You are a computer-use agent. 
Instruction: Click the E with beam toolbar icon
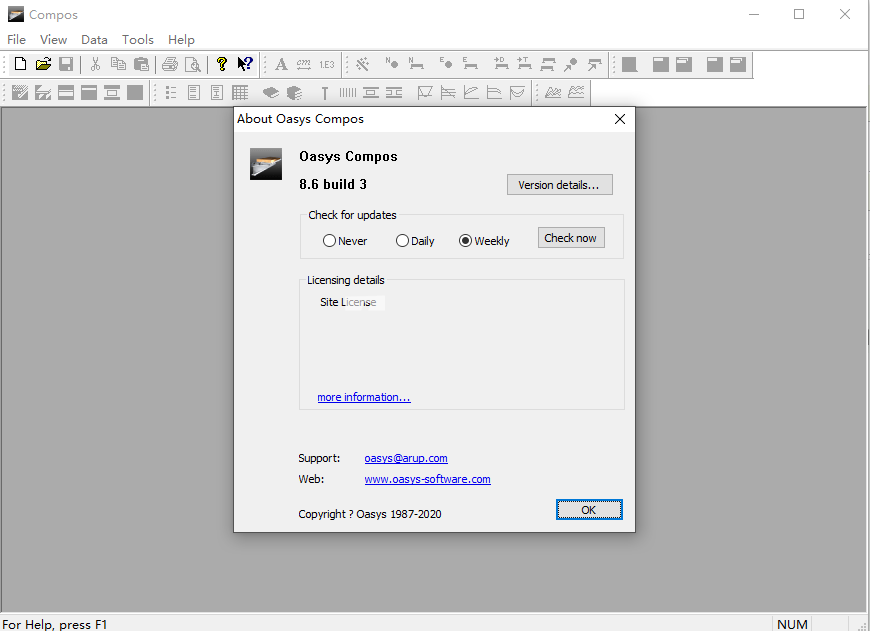[470, 64]
